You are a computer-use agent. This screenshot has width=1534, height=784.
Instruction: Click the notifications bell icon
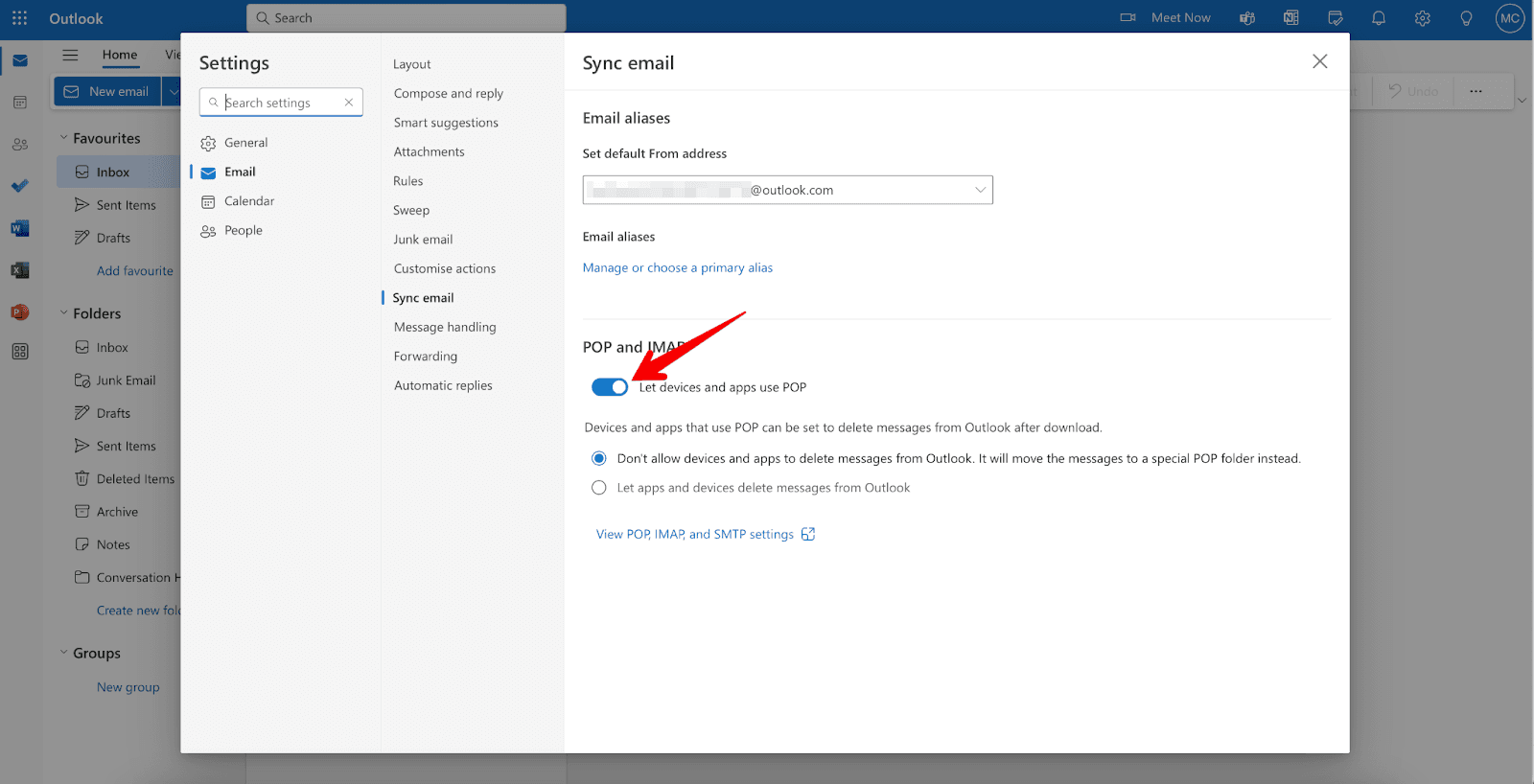pos(1379,18)
